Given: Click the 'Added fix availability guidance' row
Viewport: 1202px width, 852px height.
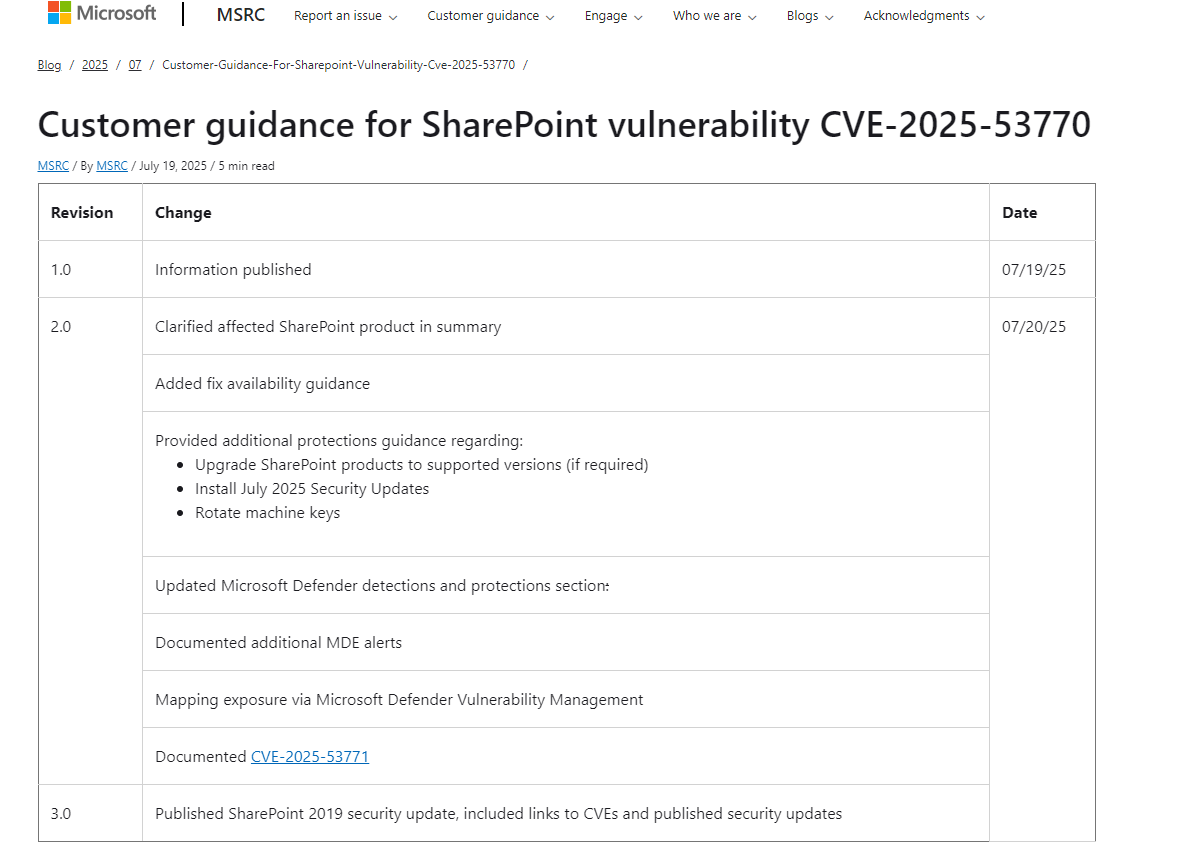Looking at the screenshot, I should [x=262, y=384].
